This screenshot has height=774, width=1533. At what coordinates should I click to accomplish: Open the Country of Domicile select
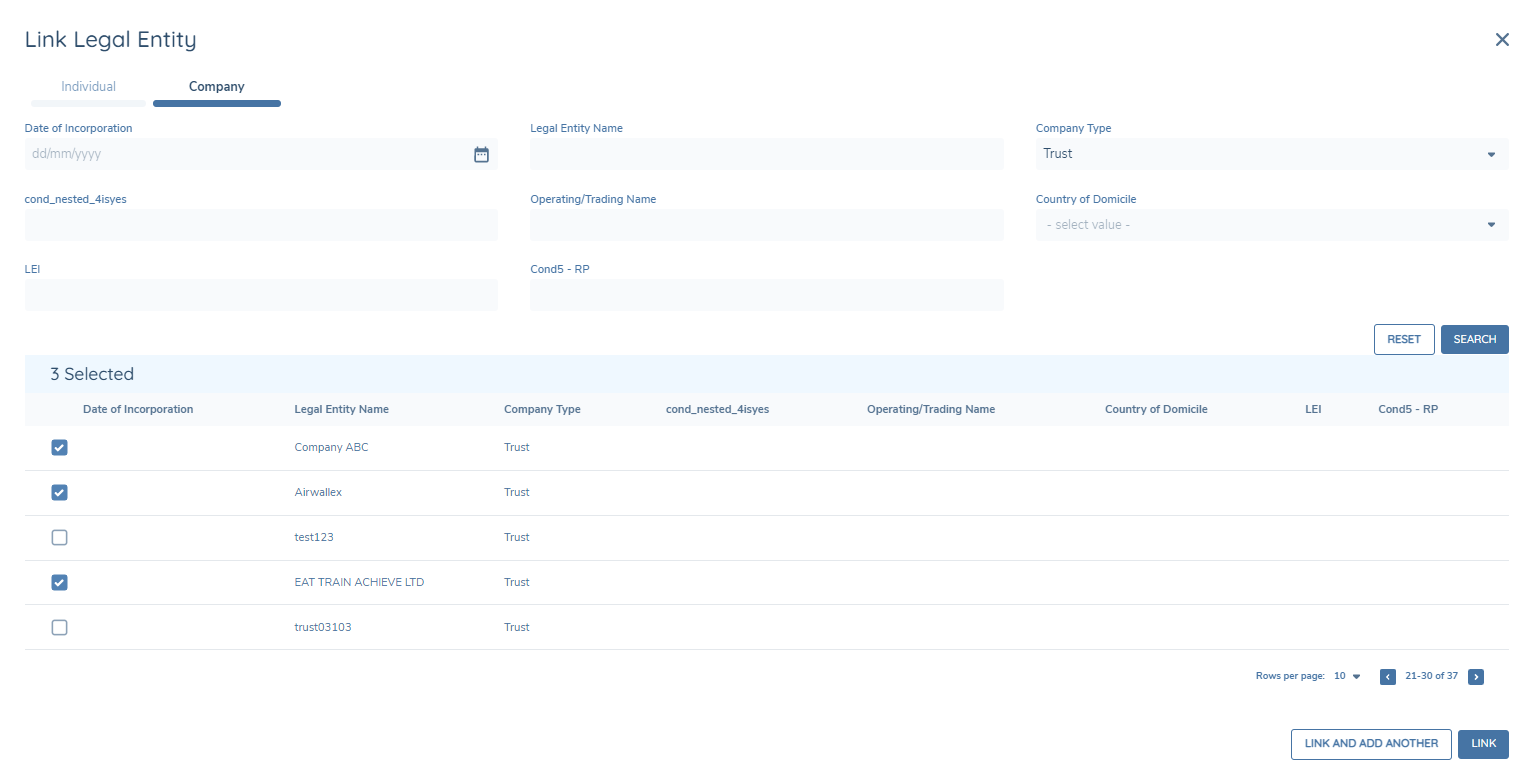pos(1270,224)
